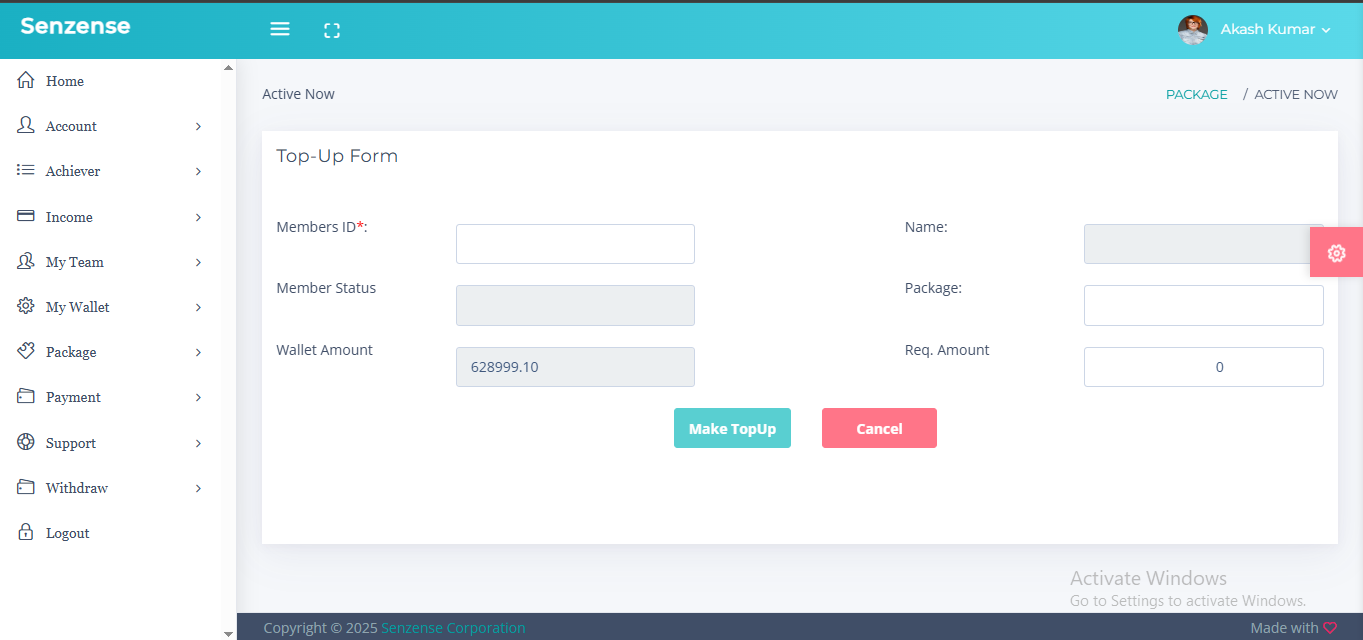This screenshot has width=1363, height=640.
Task: Expand the Withdraw submenu chevron
Action: tap(198, 488)
